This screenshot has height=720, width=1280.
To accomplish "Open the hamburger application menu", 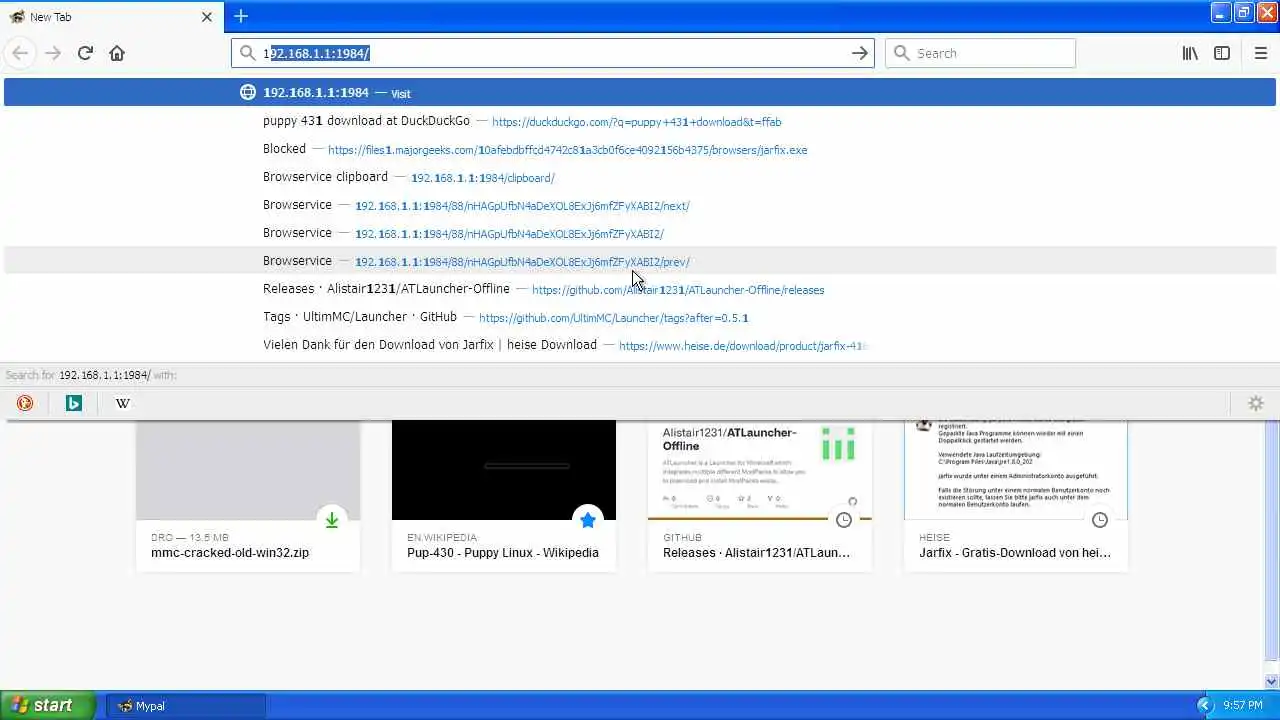I will tap(1261, 53).
